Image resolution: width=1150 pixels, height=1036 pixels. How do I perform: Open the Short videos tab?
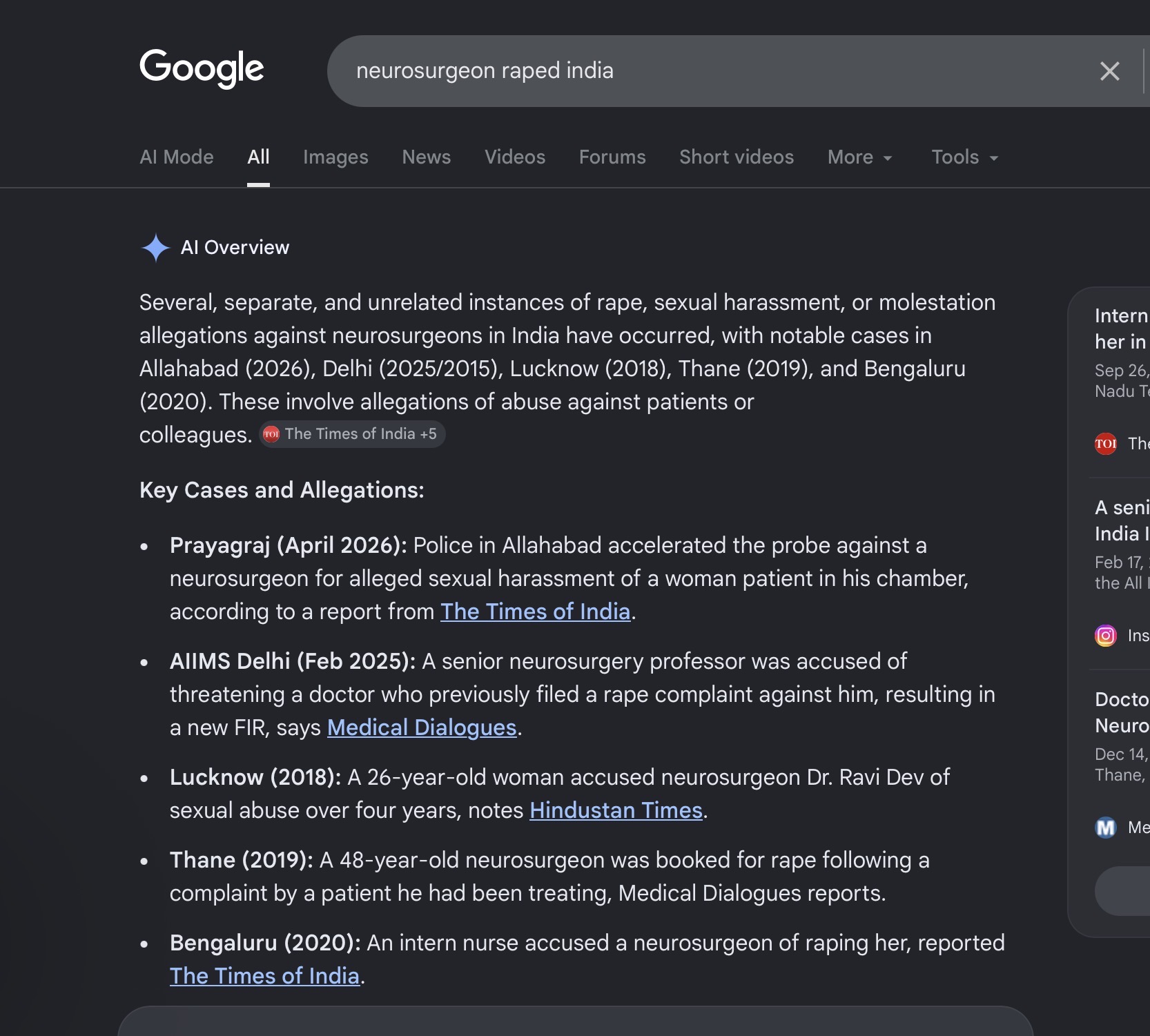click(737, 157)
